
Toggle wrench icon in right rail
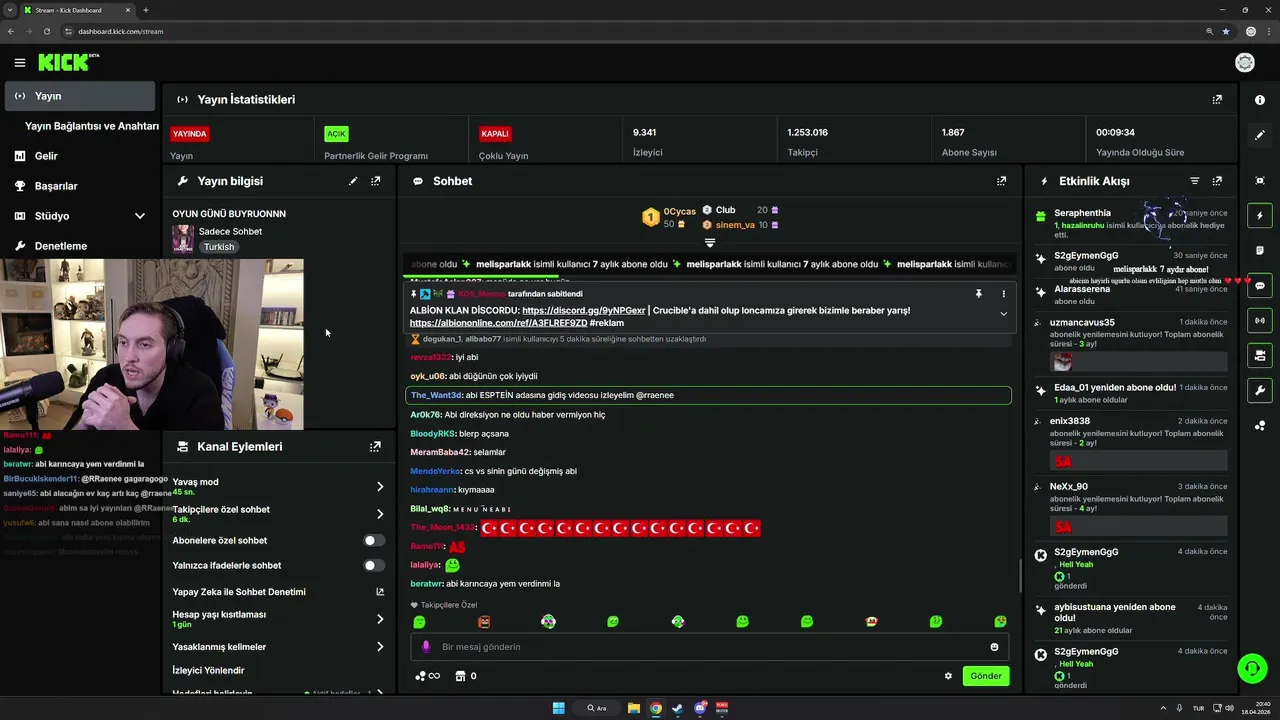pos(1260,390)
